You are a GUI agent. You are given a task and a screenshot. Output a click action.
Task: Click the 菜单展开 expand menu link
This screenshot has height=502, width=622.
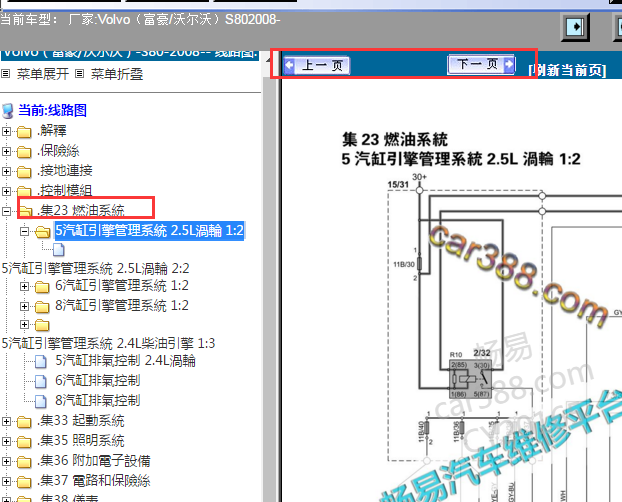click(x=43, y=74)
